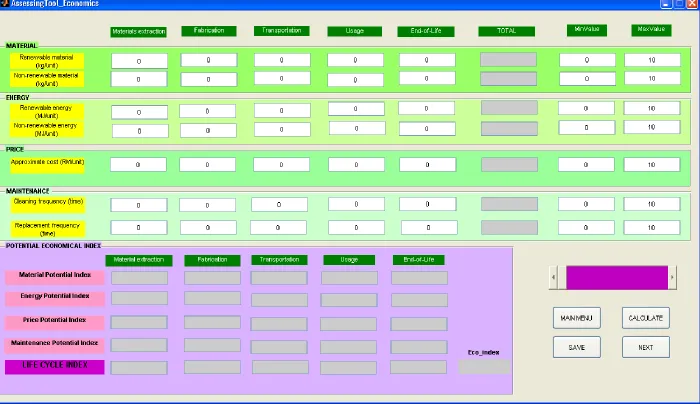Click the MinValue column header
This screenshot has height=404, width=700.
[587, 29]
